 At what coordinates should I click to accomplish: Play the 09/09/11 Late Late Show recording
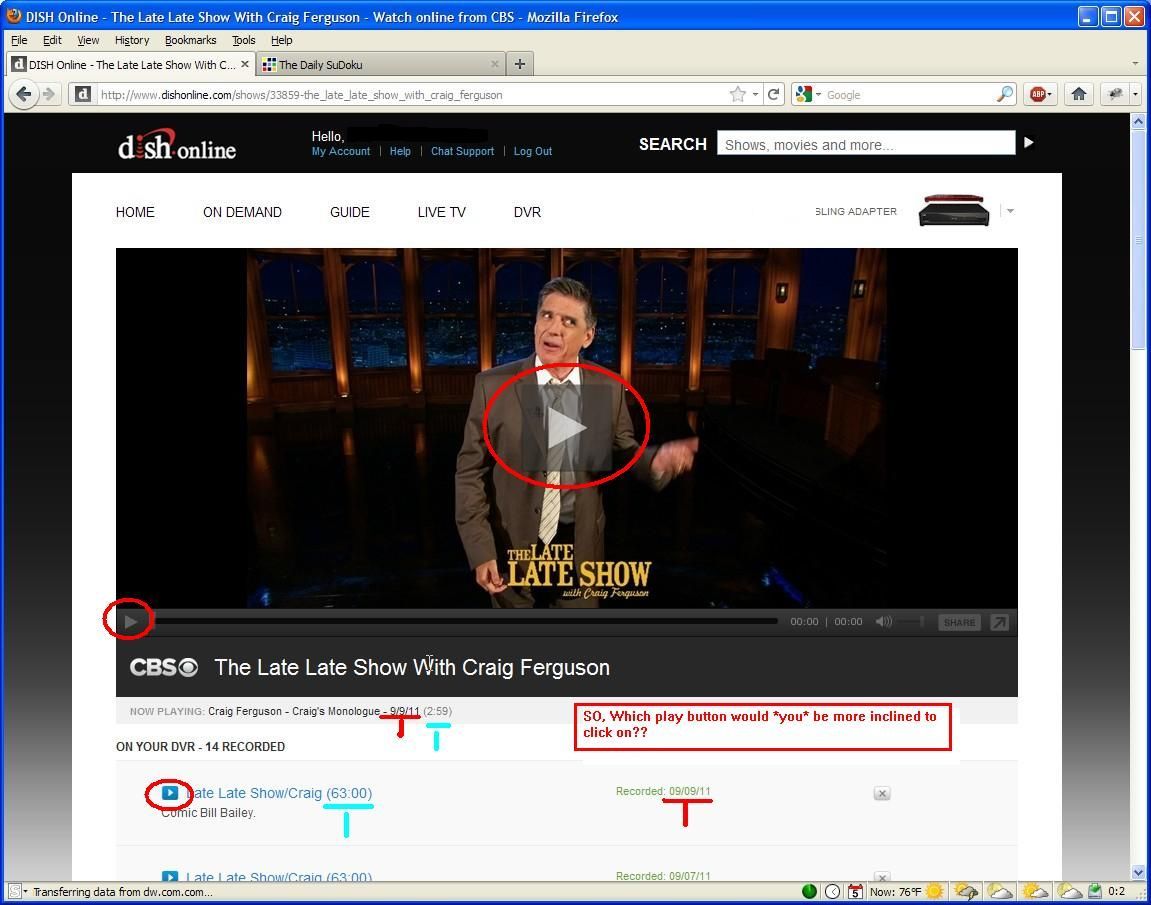[x=170, y=793]
